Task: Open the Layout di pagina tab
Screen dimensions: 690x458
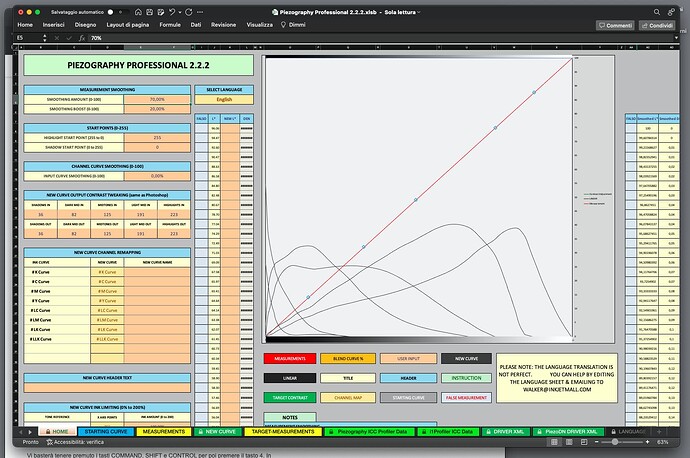Action: [128, 25]
